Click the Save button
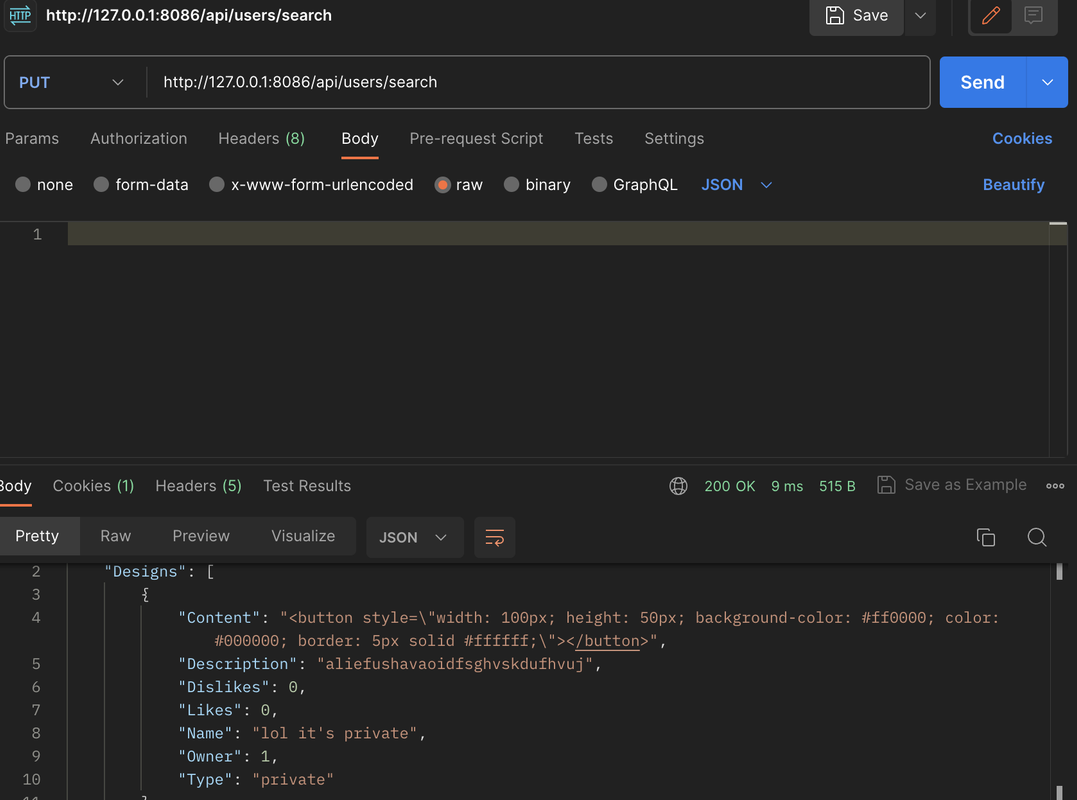The image size is (1077, 800). coord(857,15)
